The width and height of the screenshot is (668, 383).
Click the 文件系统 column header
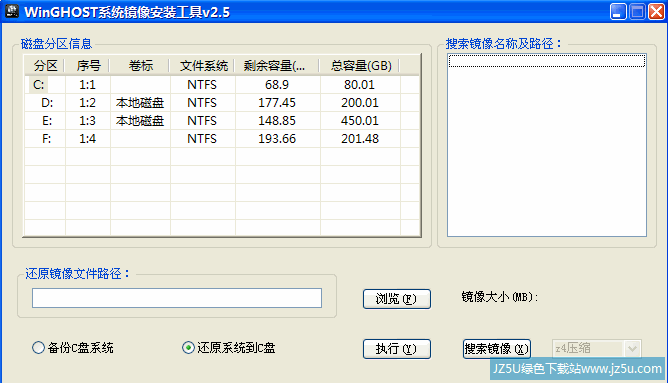pyautogui.click(x=203, y=66)
